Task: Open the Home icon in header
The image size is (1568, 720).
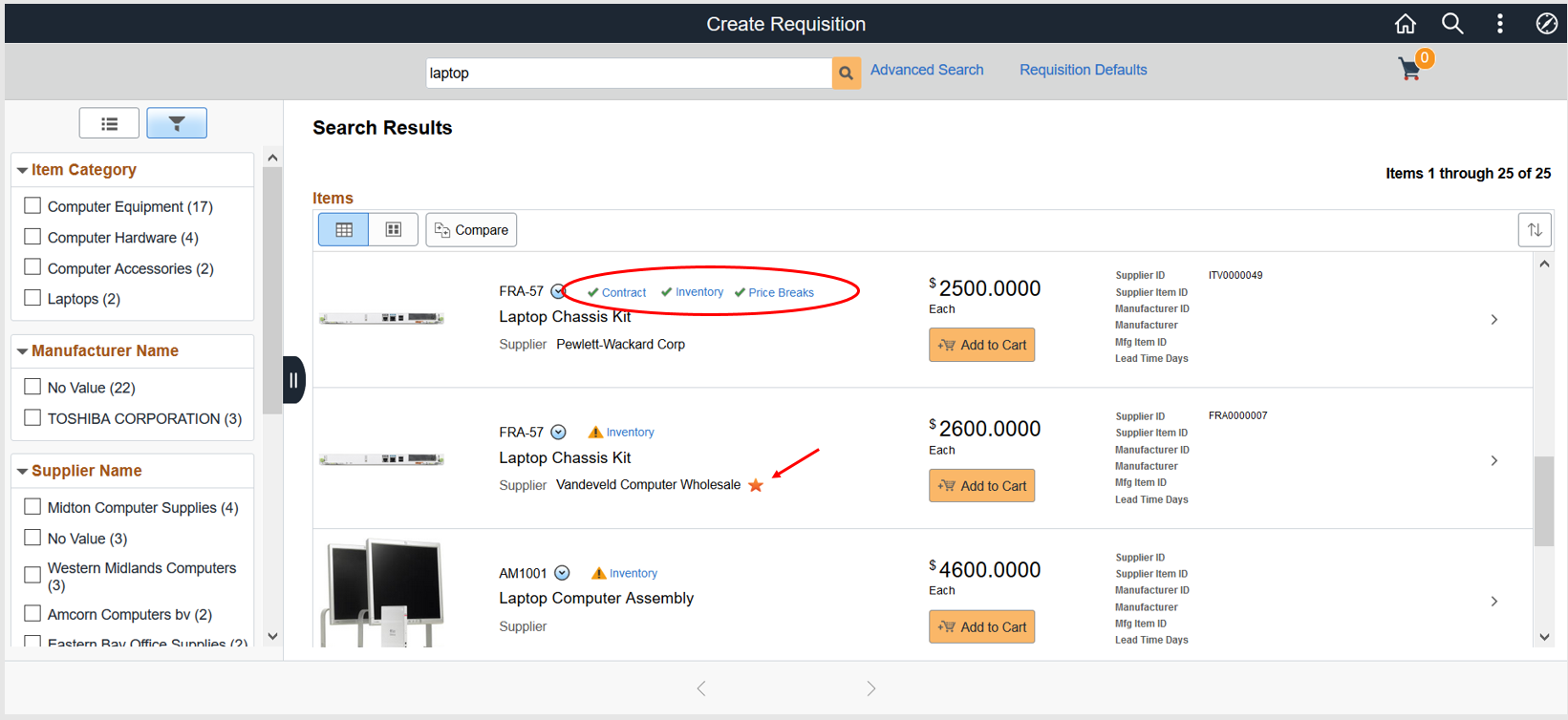Action: [1405, 24]
